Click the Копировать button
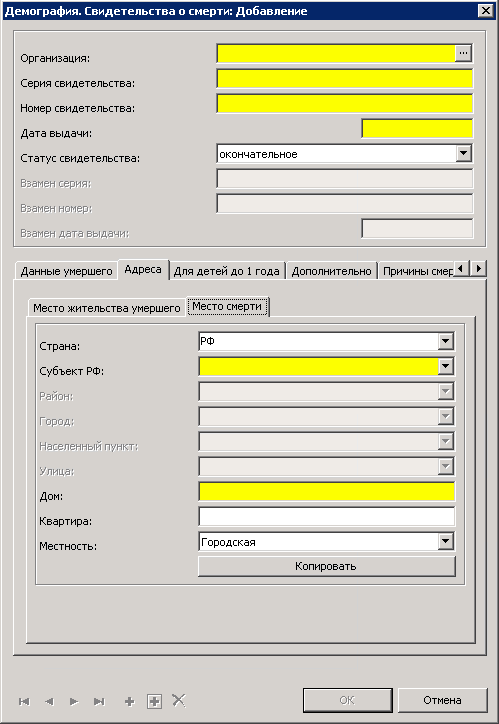This screenshot has width=499, height=724. tap(327, 566)
